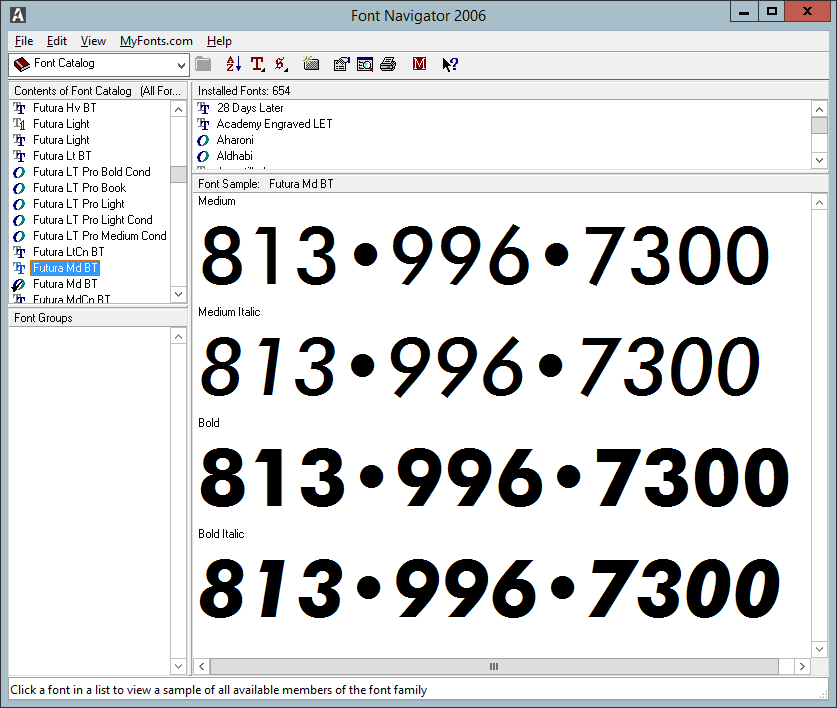
Task: Click the icon beside Futura LtCn BT
Action: coord(19,253)
